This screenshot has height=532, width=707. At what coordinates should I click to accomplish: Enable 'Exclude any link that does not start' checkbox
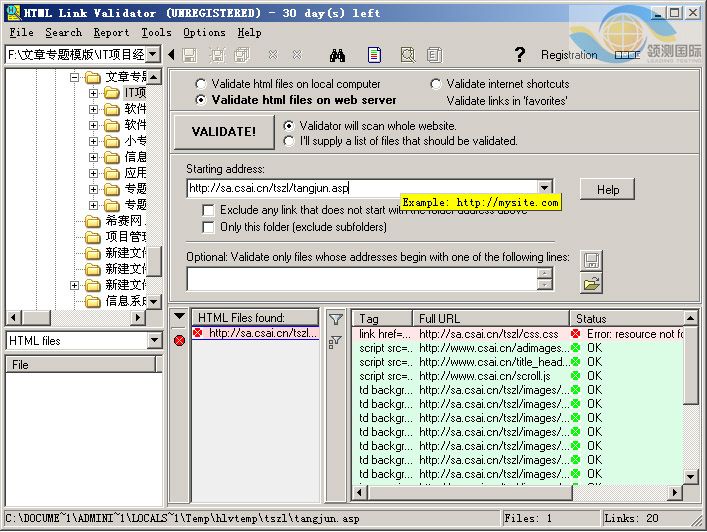208,211
